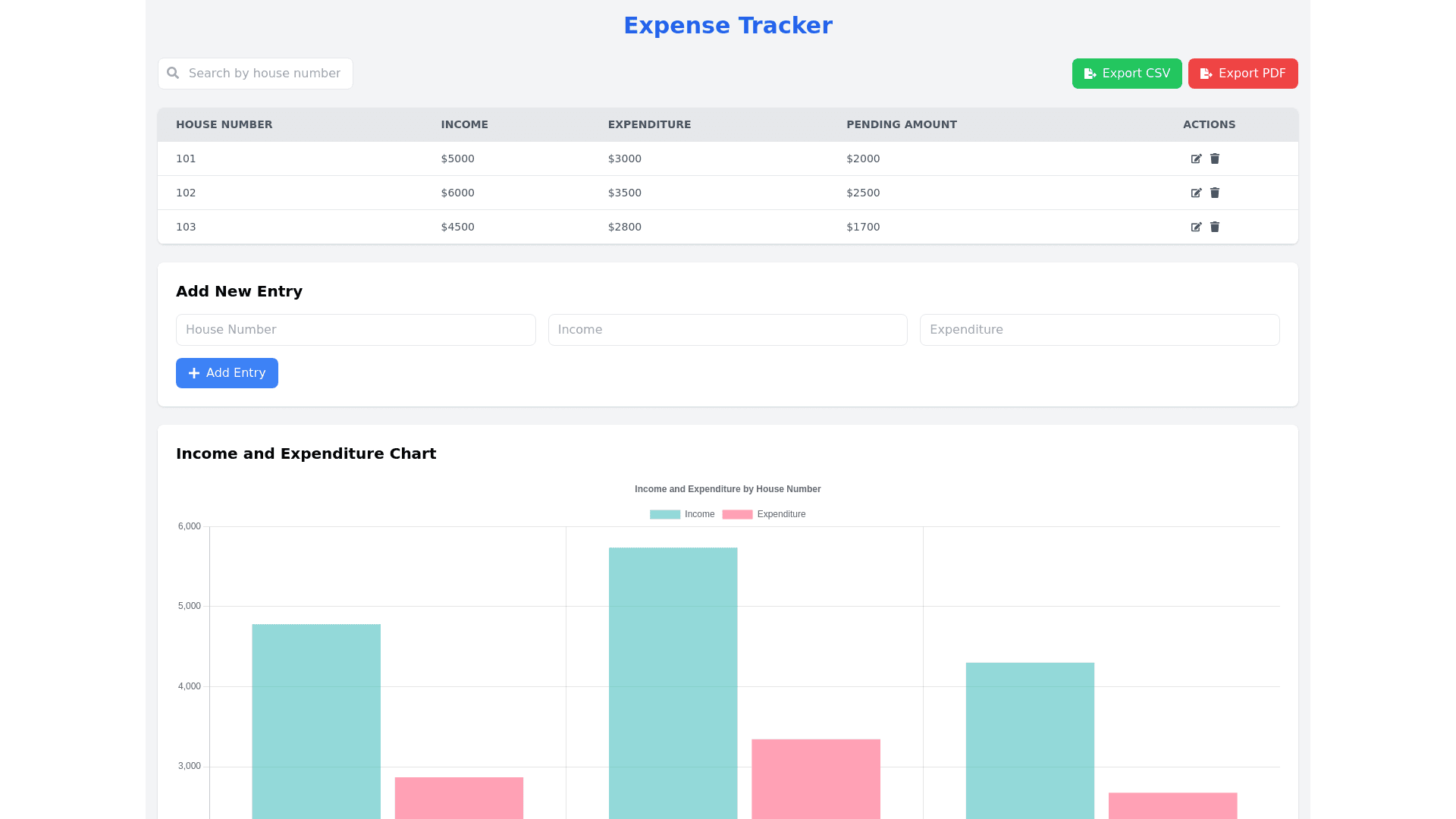Toggle the Income legend item in the chart

click(x=682, y=514)
